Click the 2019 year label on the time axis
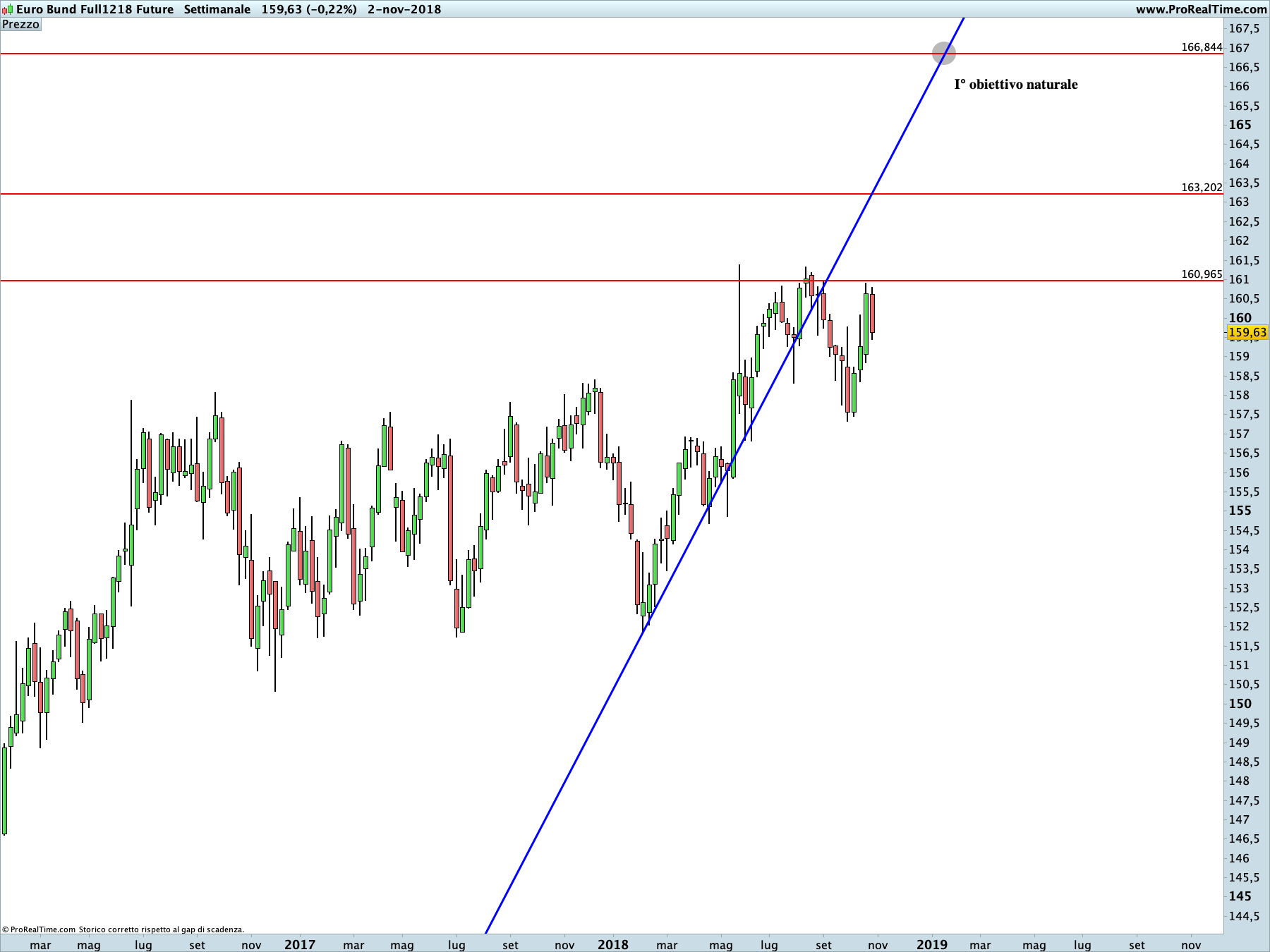 click(x=932, y=944)
